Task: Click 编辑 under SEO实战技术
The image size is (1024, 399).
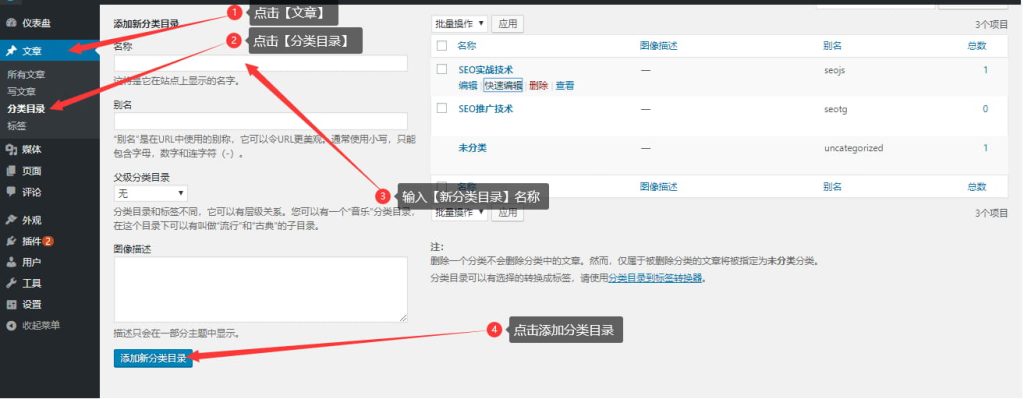Action: coord(468,86)
